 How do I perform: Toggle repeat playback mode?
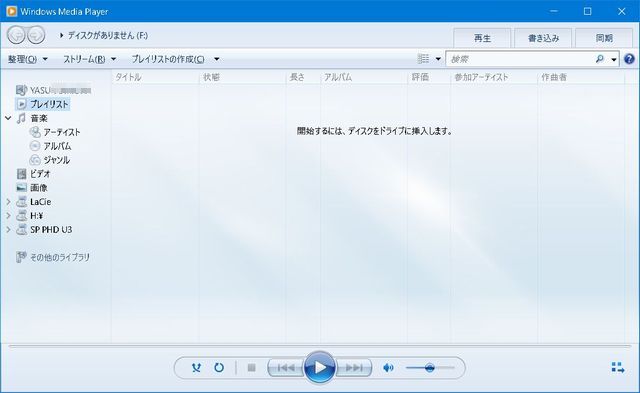[x=219, y=368]
